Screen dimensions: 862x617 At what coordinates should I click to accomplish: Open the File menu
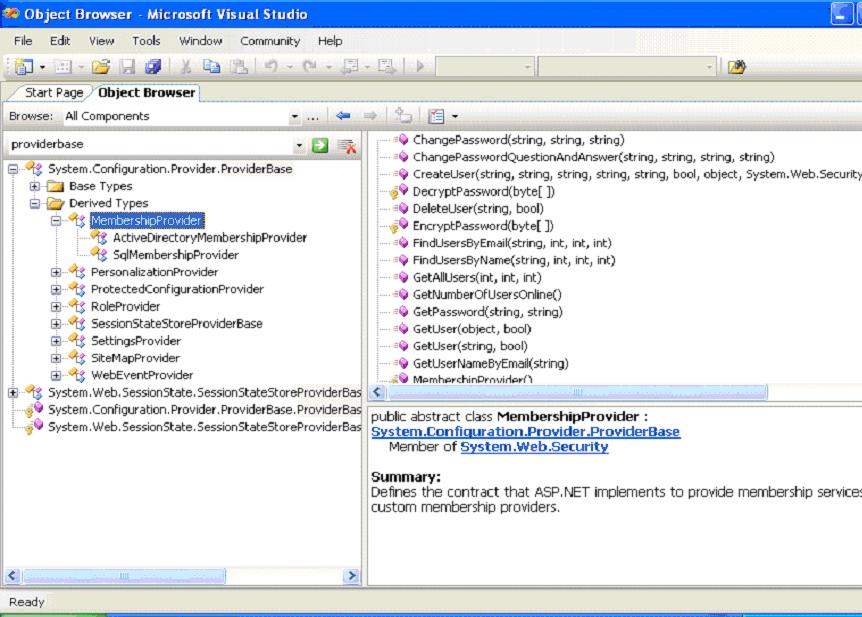point(23,41)
